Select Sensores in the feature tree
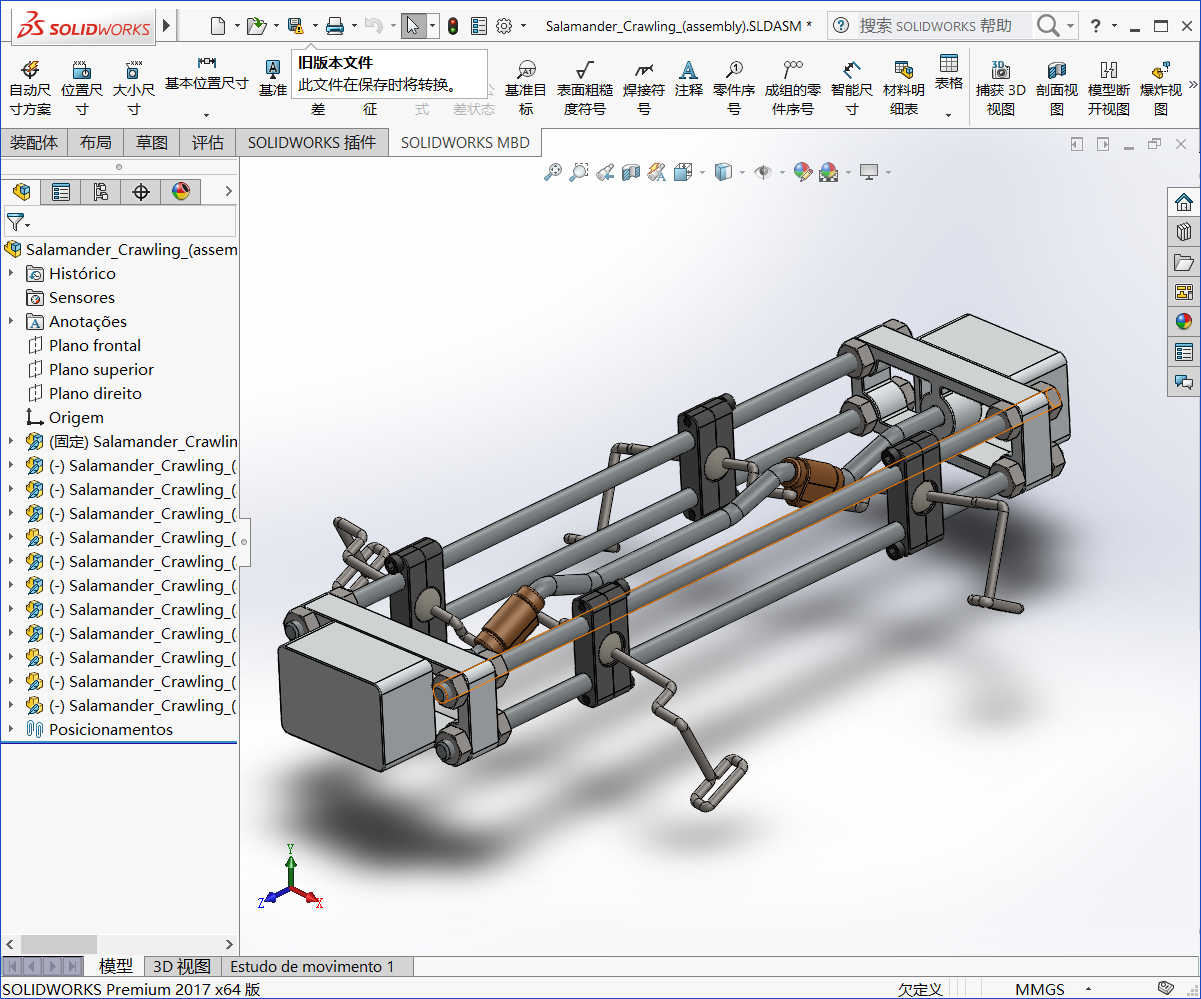This screenshot has width=1201, height=999. tap(82, 297)
